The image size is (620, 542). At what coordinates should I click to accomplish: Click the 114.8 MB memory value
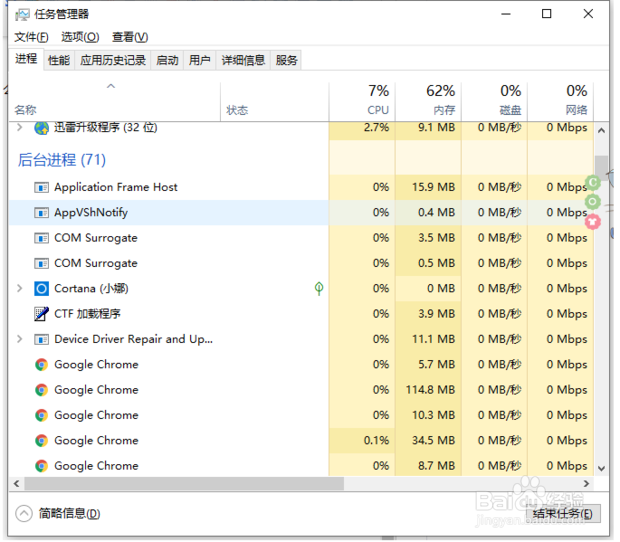pyautogui.click(x=431, y=390)
